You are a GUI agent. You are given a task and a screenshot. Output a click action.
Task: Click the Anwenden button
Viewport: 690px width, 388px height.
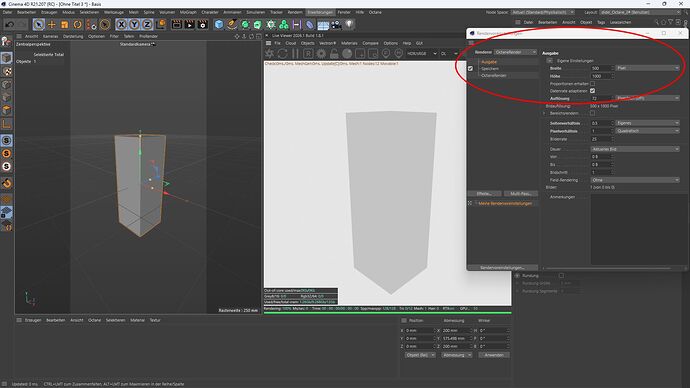494,355
